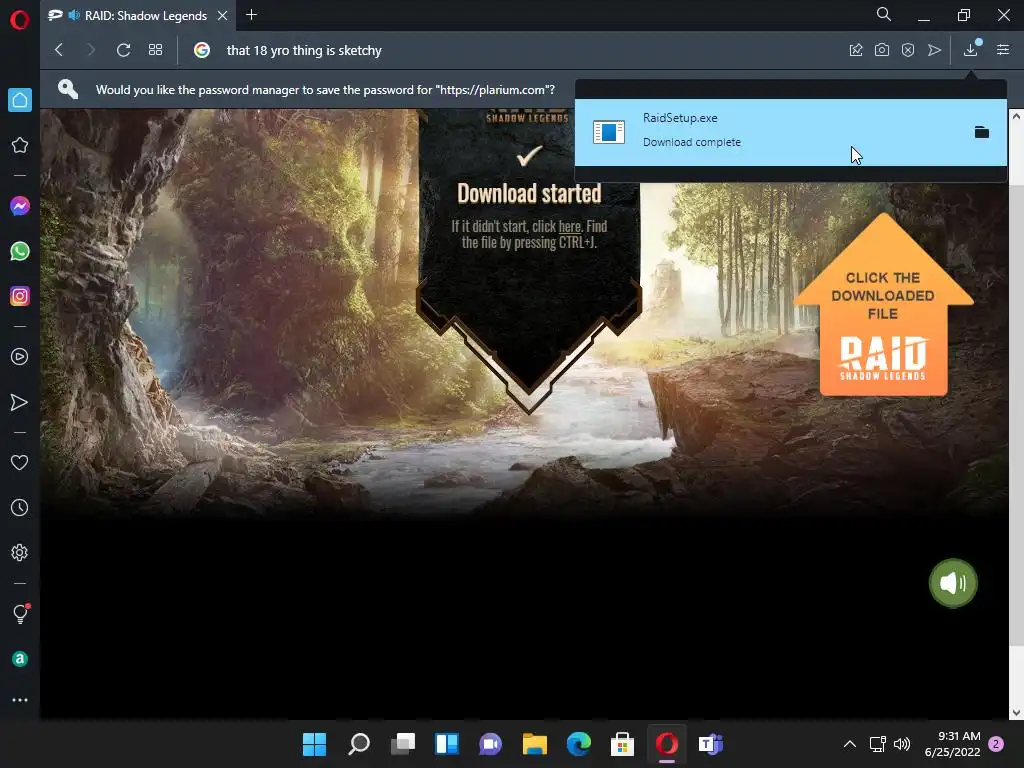Open the green 'a' sidebar extension

tap(20, 659)
